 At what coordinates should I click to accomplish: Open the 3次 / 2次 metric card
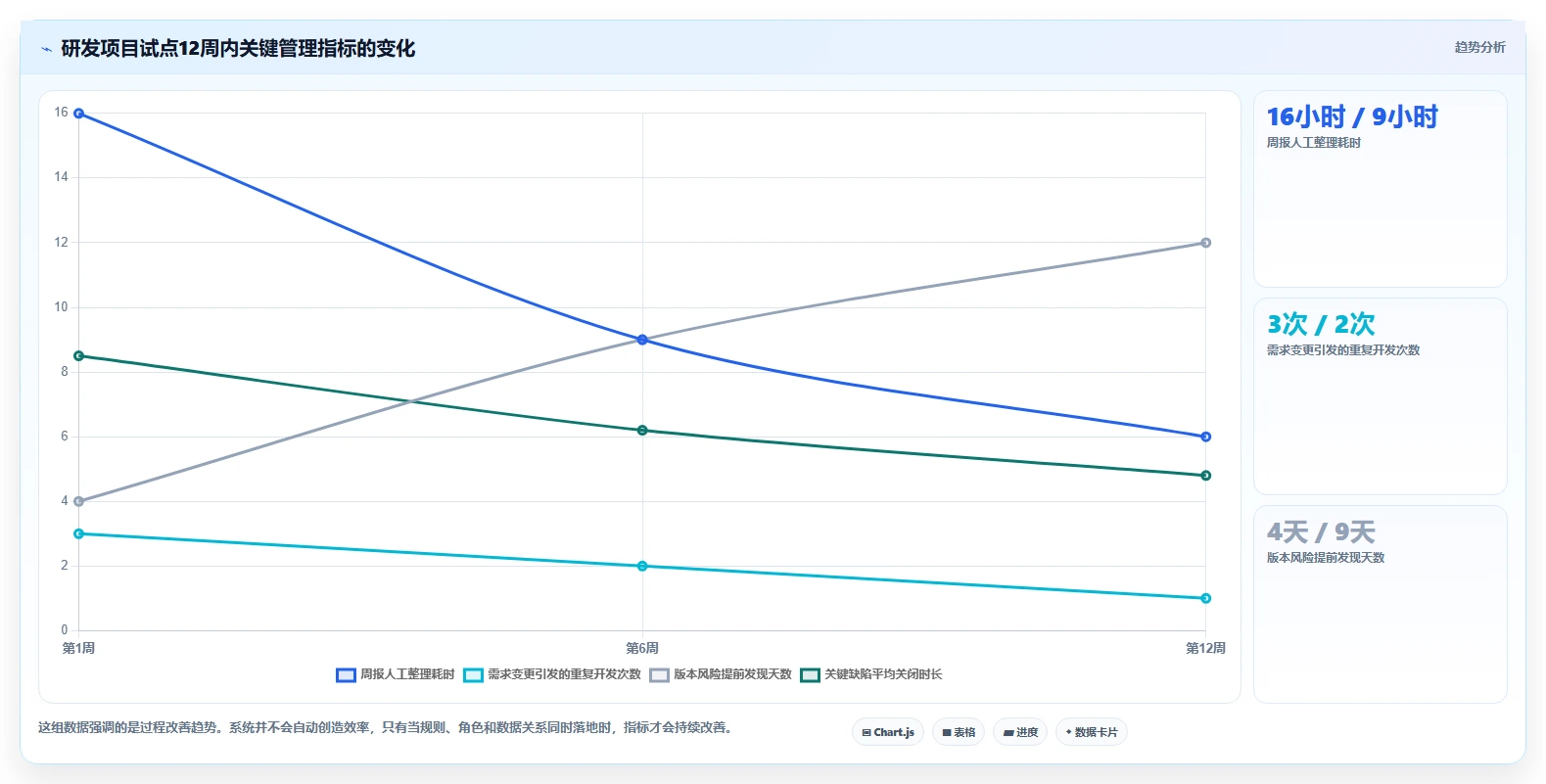point(1380,396)
